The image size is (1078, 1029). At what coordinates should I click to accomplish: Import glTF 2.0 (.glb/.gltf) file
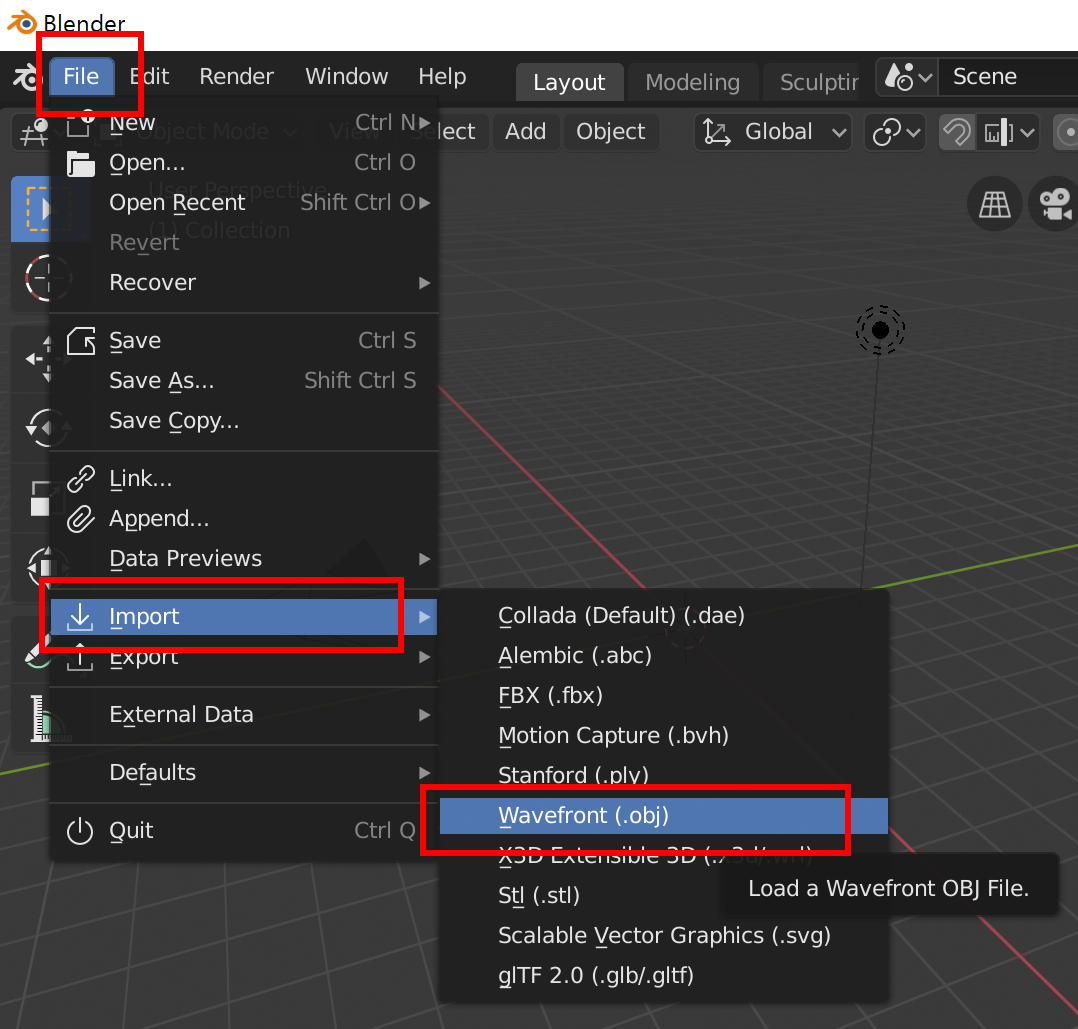tap(663, 975)
